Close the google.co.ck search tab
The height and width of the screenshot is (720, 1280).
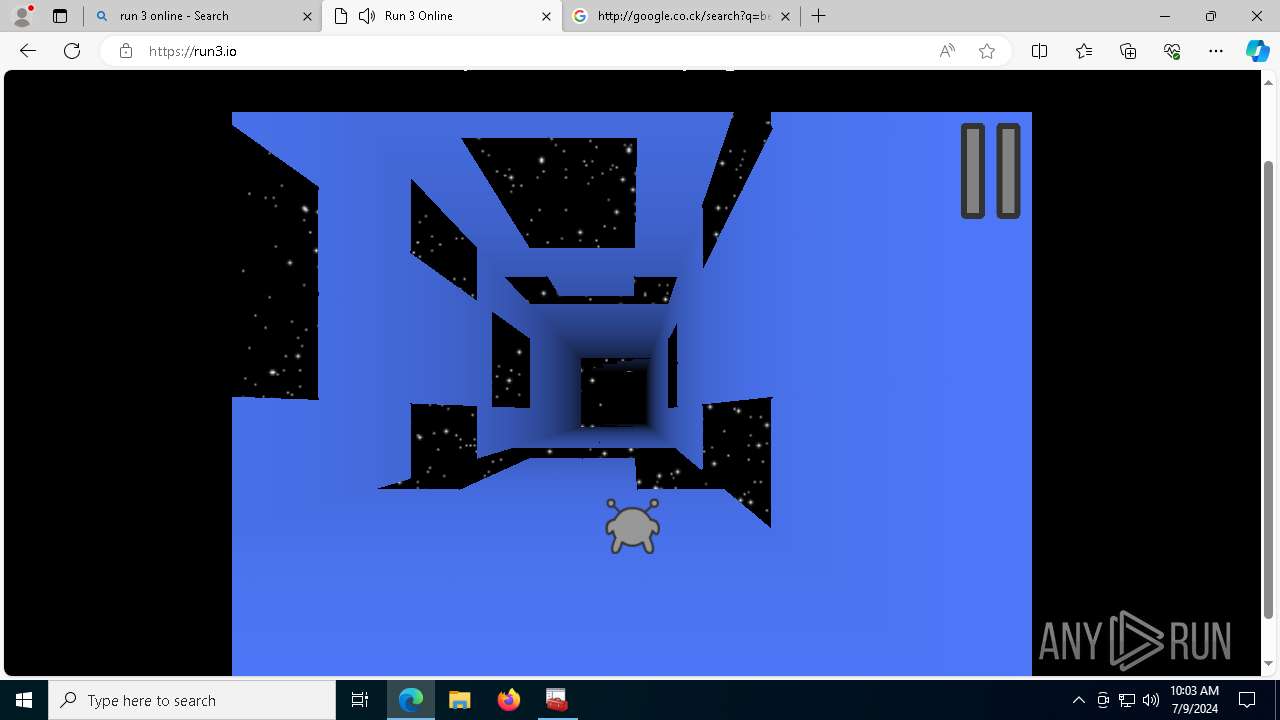tap(785, 16)
